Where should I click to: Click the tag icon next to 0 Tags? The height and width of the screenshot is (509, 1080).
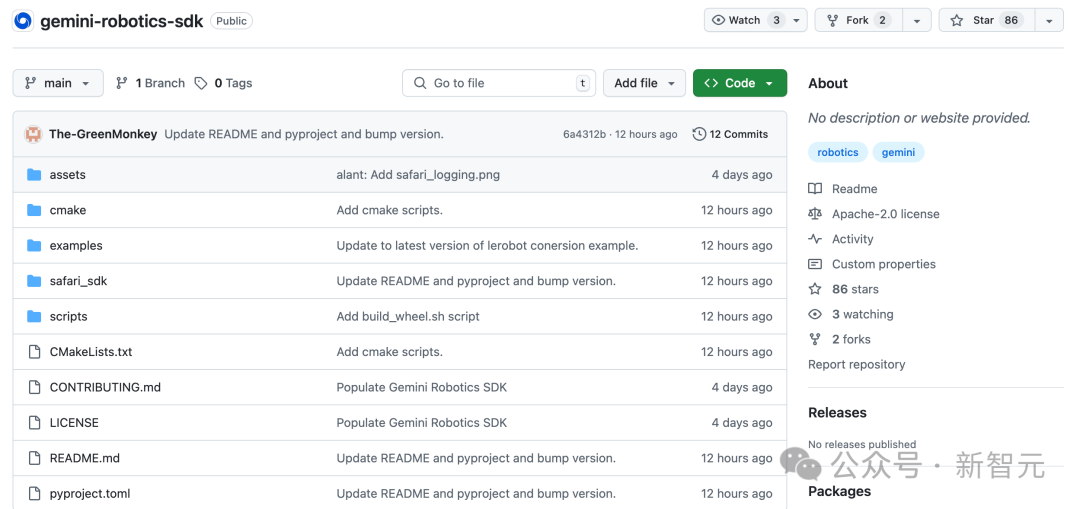[x=201, y=83]
